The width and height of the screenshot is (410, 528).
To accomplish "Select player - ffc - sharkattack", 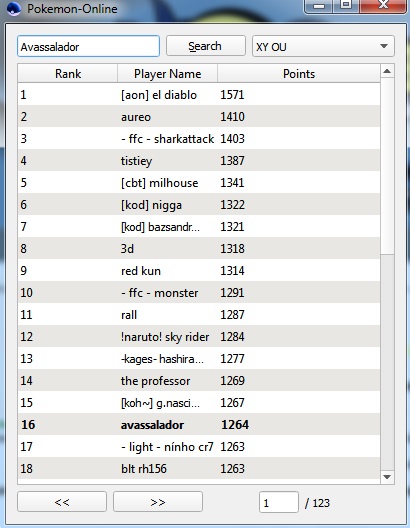I will coord(167,139).
